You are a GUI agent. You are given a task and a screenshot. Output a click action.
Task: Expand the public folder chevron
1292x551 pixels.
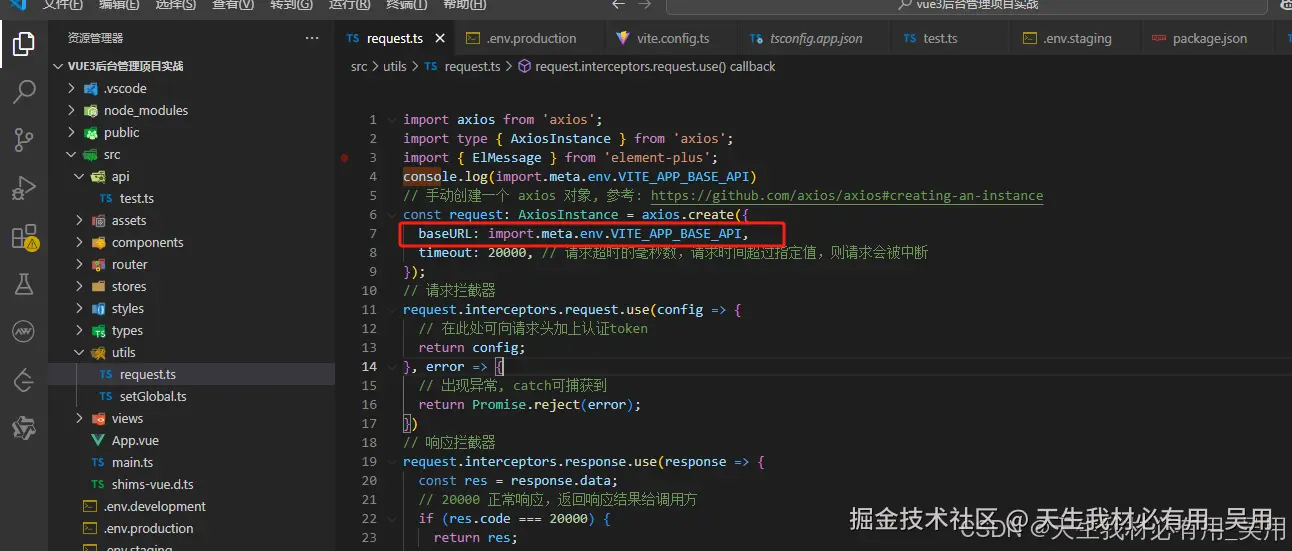71,132
